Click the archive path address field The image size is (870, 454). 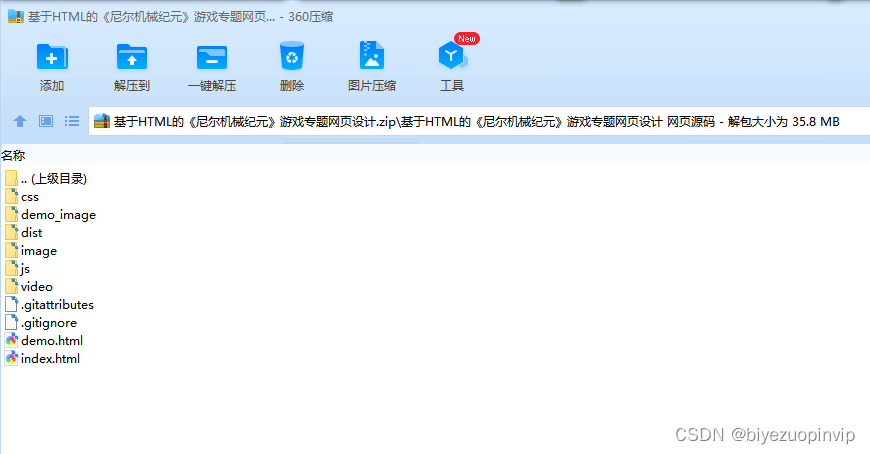click(479, 121)
